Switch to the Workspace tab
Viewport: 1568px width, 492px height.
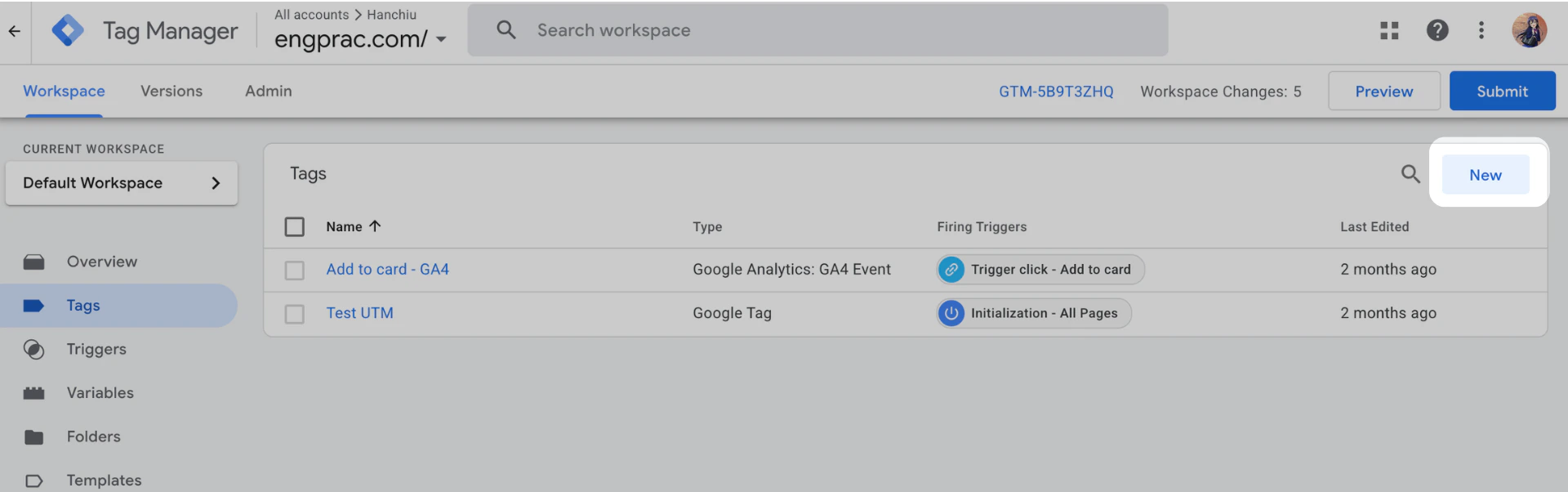coord(64,91)
